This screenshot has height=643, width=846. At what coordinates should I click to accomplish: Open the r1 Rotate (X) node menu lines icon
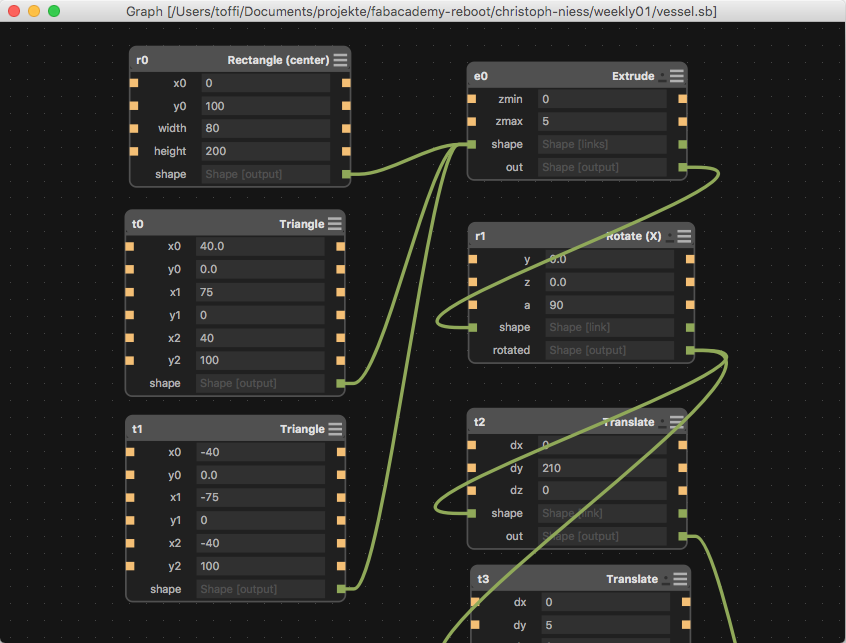[684, 236]
